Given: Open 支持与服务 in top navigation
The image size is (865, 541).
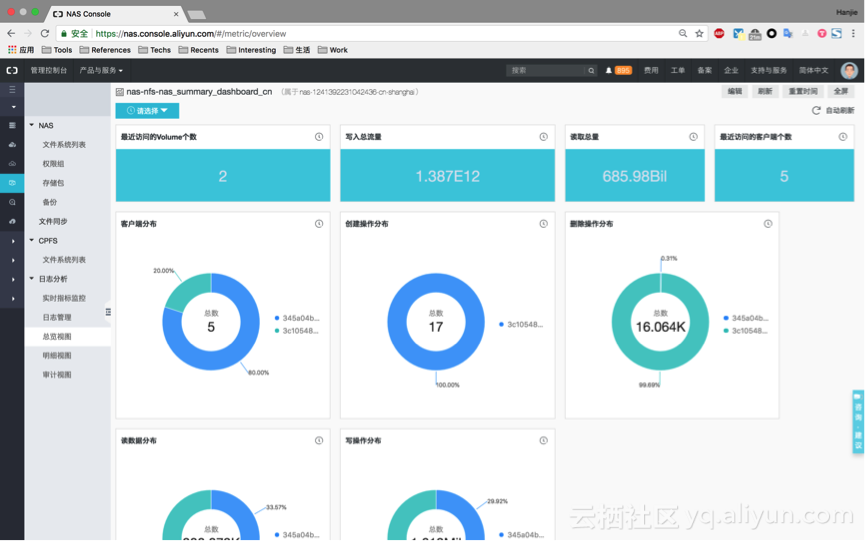Looking at the screenshot, I should tap(768, 71).
